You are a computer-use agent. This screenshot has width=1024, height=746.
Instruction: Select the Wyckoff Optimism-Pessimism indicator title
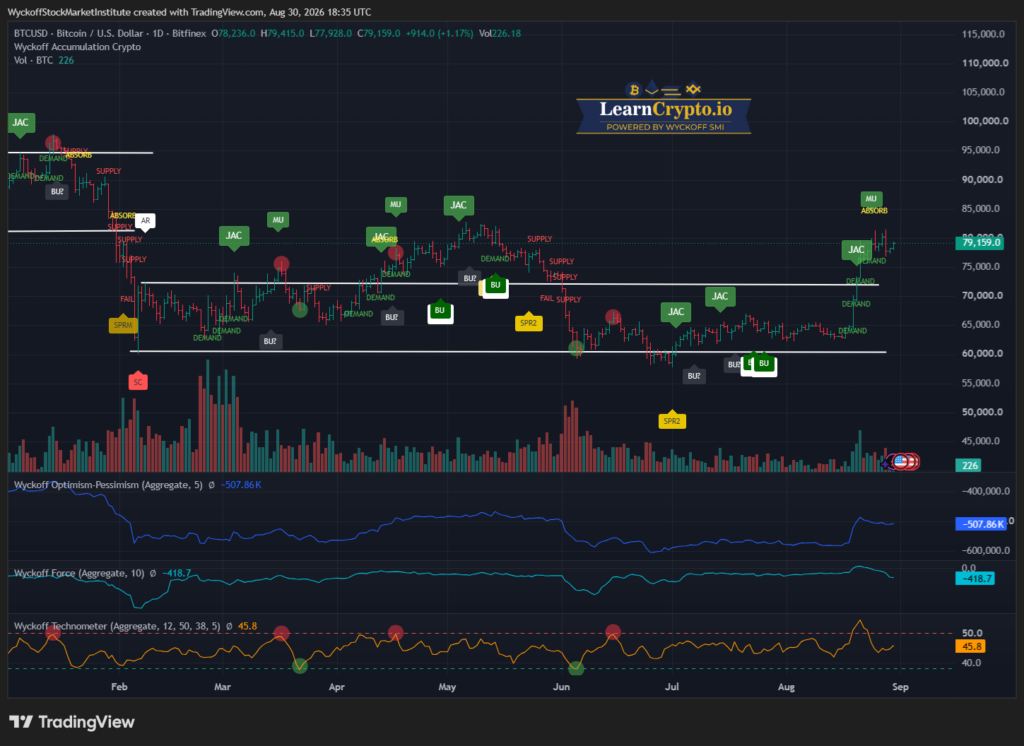(108, 485)
